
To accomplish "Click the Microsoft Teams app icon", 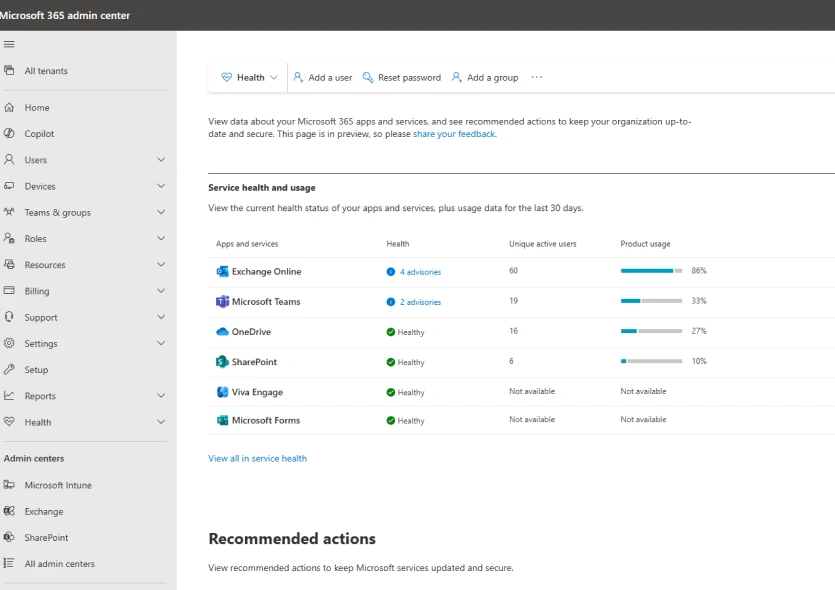I will (222, 301).
